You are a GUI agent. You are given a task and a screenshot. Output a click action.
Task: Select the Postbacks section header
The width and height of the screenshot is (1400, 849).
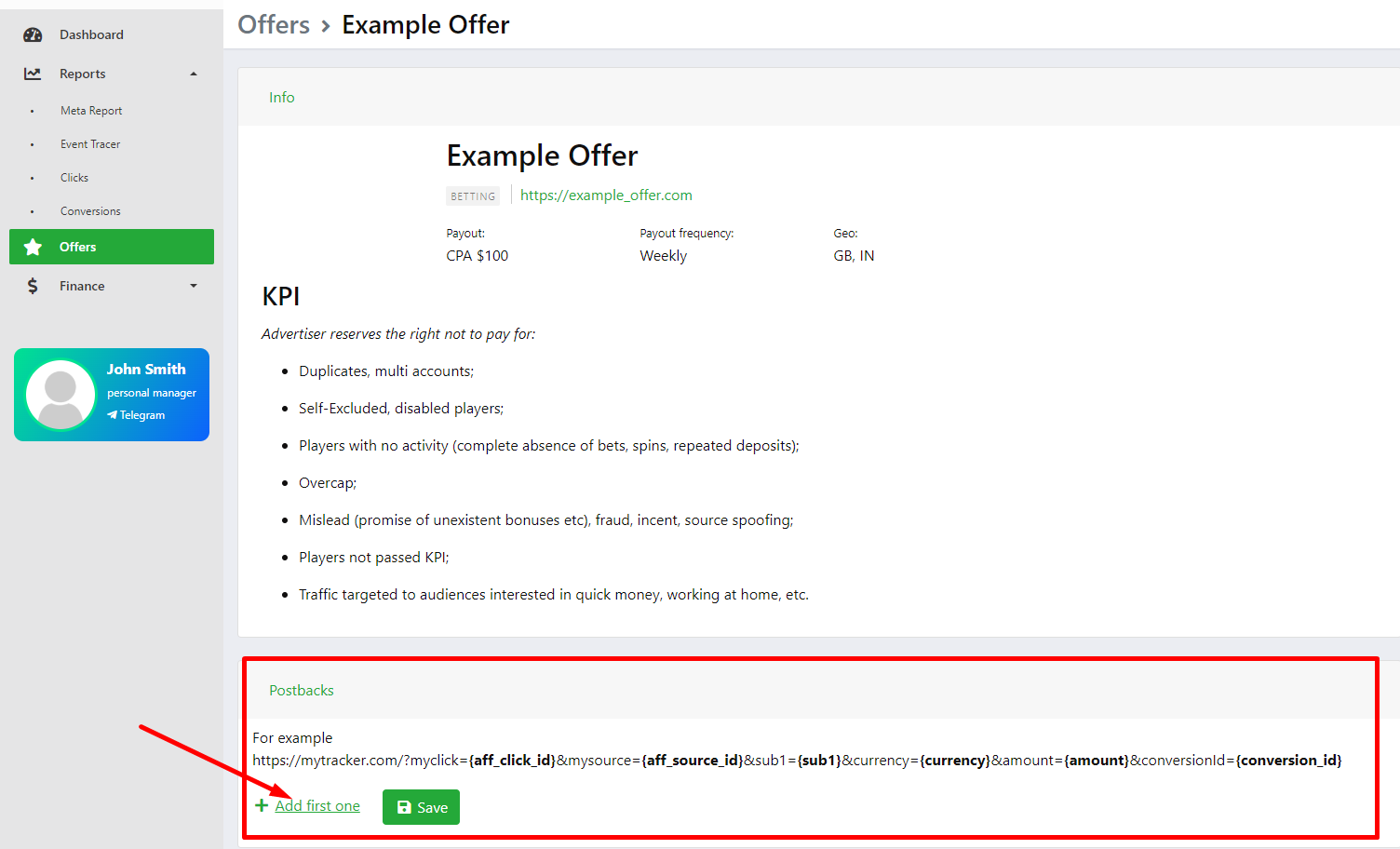coord(302,691)
